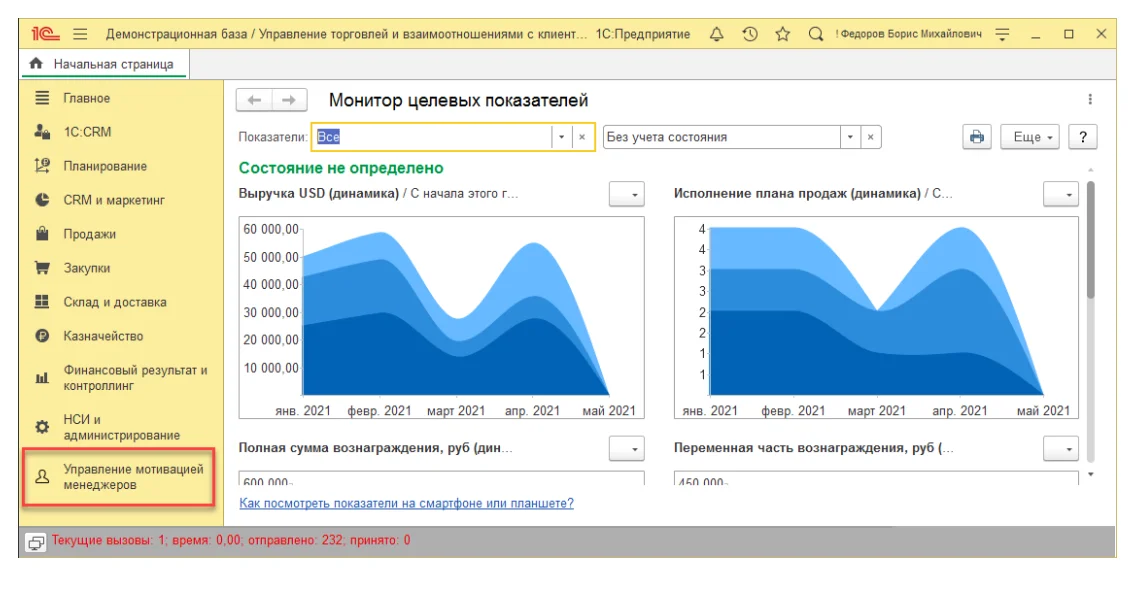Expand the Показатели dropdown arrow
The image size is (1128, 590).
(561, 137)
